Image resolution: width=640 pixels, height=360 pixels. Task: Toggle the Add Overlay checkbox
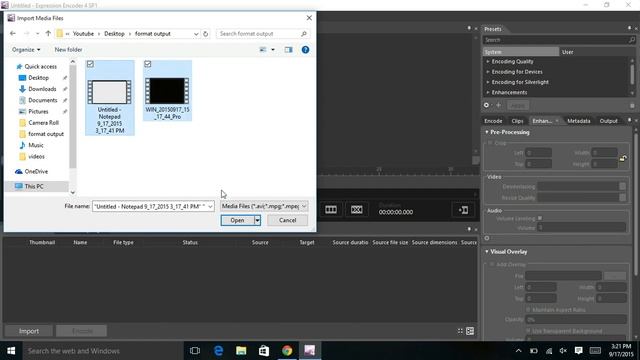coord(492,264)
